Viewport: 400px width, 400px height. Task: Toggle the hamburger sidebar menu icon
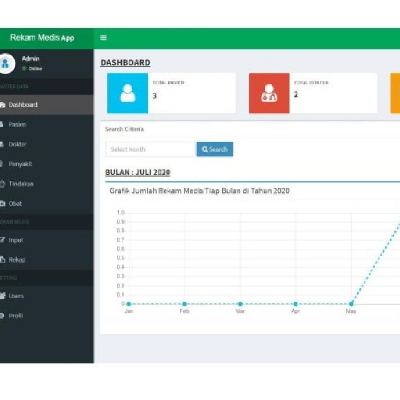pos(103,38)
